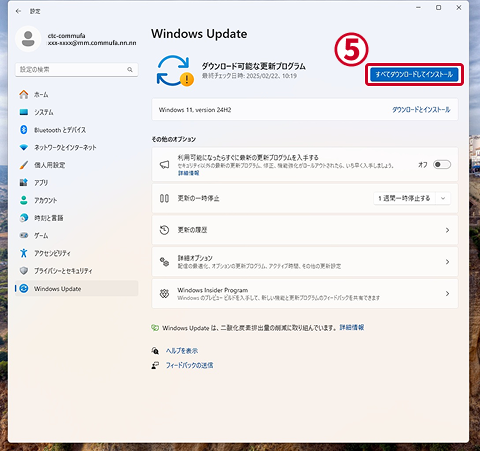Image resolution: width=480 pixels, height=451 pixels.
Task: Click すべてダウンロードしてインストール button
Action: 414,74
